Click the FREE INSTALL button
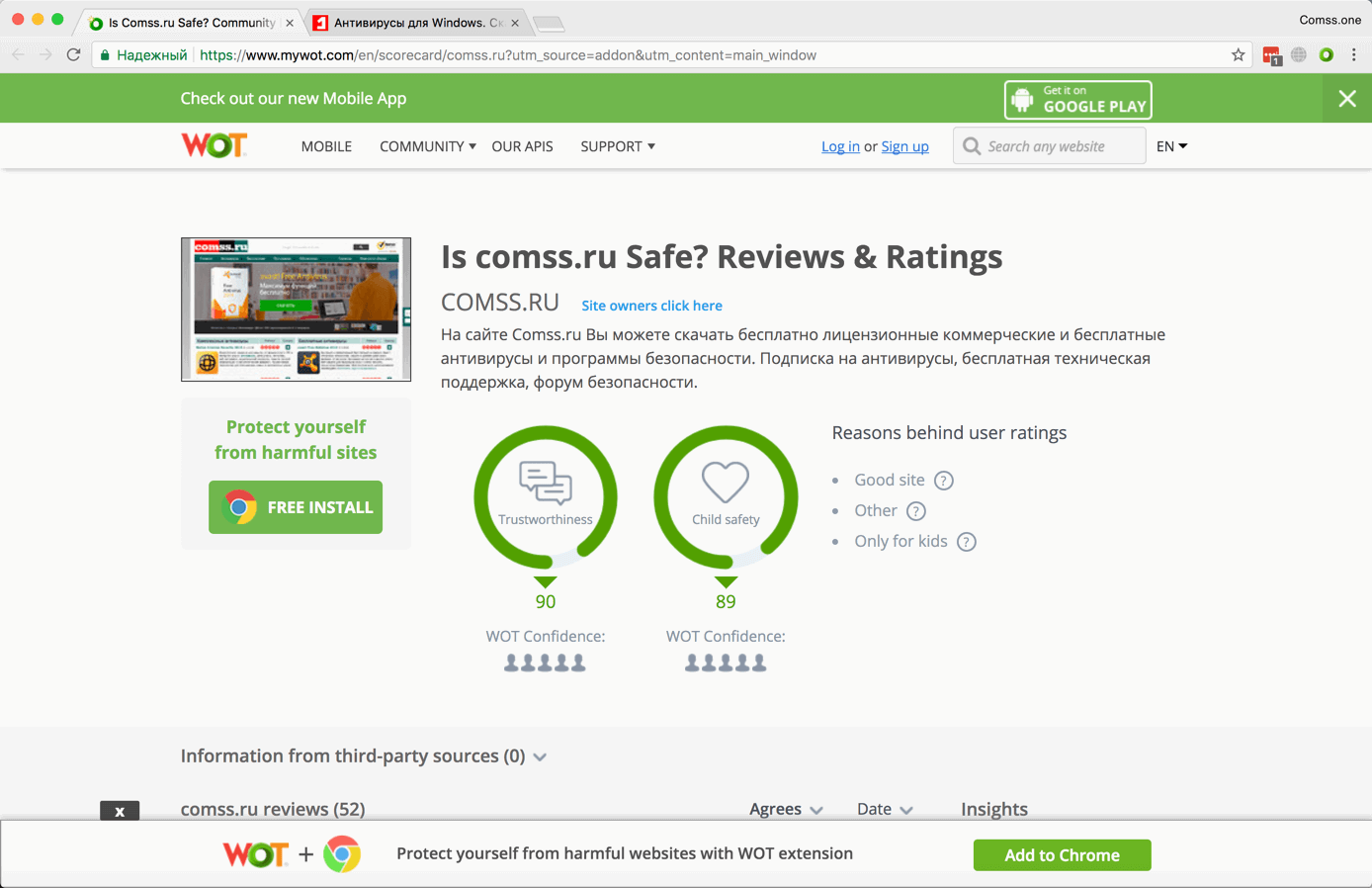Viewport: 1372px width, 888px height. pos(296,507)
